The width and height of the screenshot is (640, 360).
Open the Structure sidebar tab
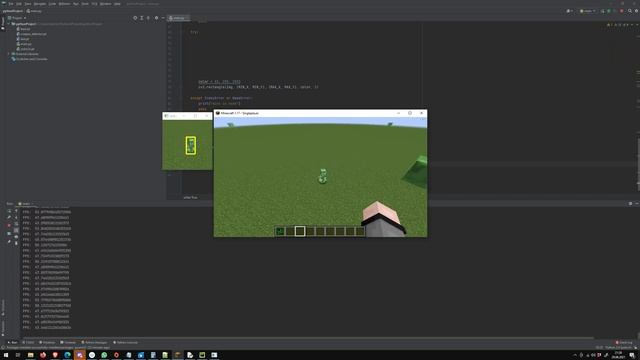tap(3, 307)
